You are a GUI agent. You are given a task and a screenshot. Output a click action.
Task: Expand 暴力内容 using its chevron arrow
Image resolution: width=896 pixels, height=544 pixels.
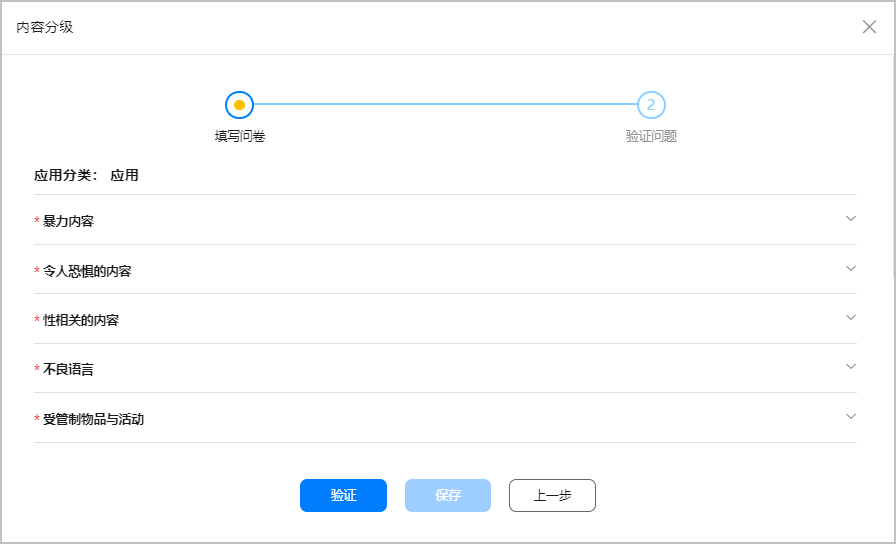pyautogui.click(x=851, y=219)
